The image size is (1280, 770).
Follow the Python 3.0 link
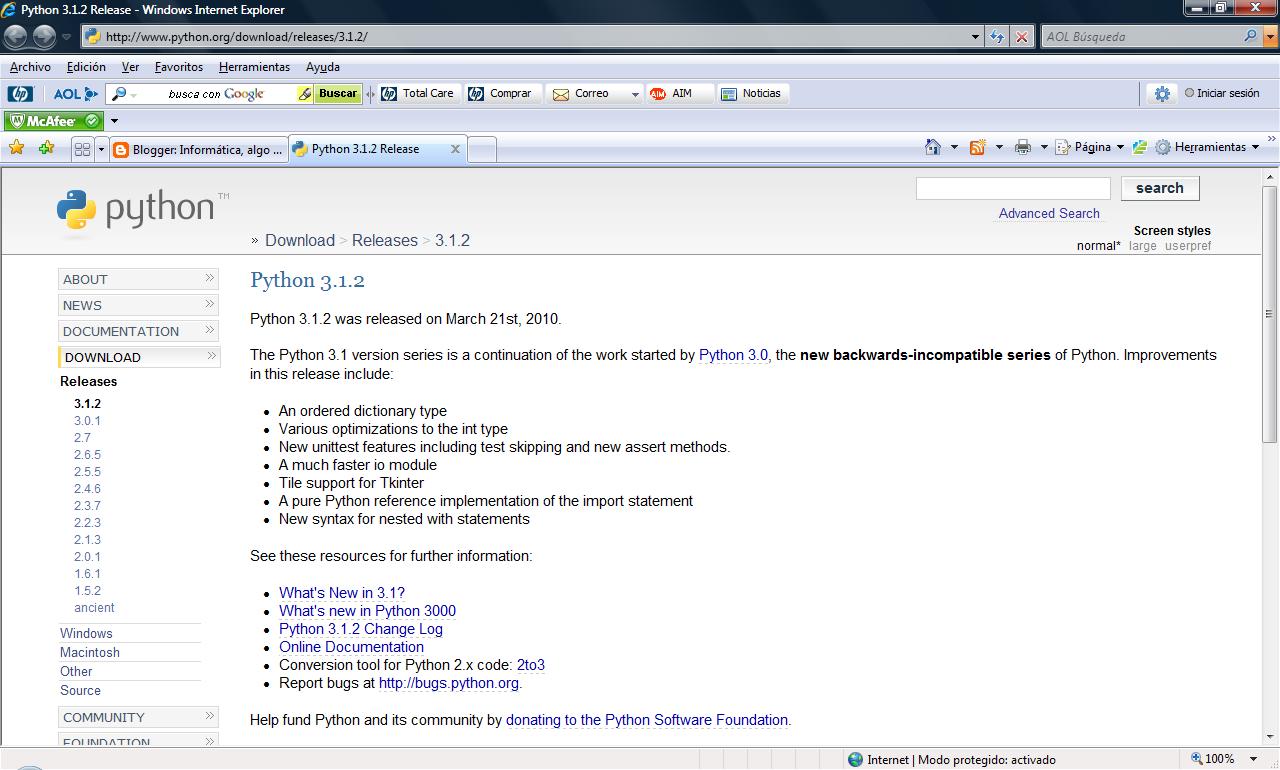point(734,355)
